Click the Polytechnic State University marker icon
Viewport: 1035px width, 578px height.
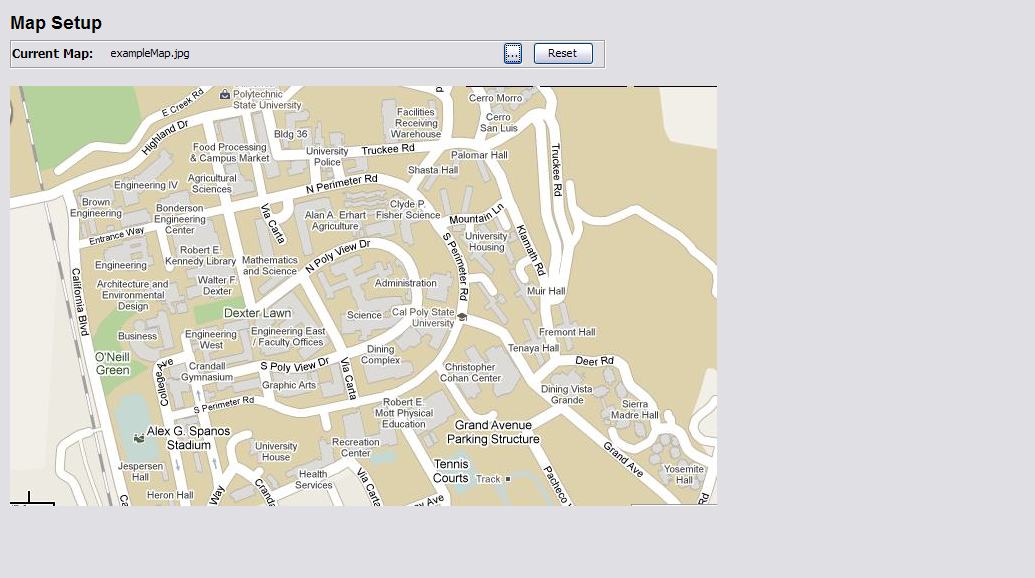[224, 95]
